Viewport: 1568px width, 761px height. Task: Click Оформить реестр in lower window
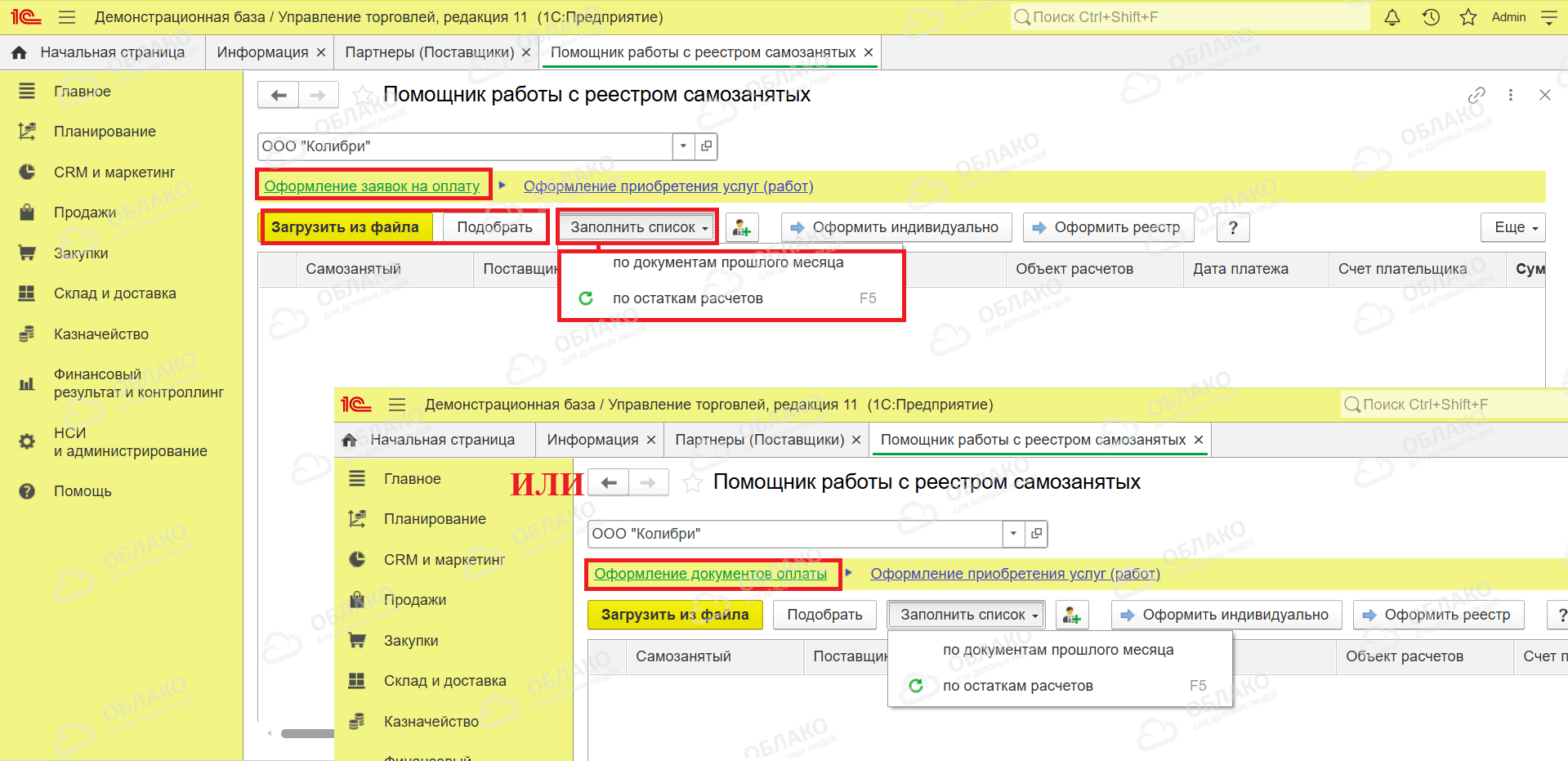[1439, 615]
